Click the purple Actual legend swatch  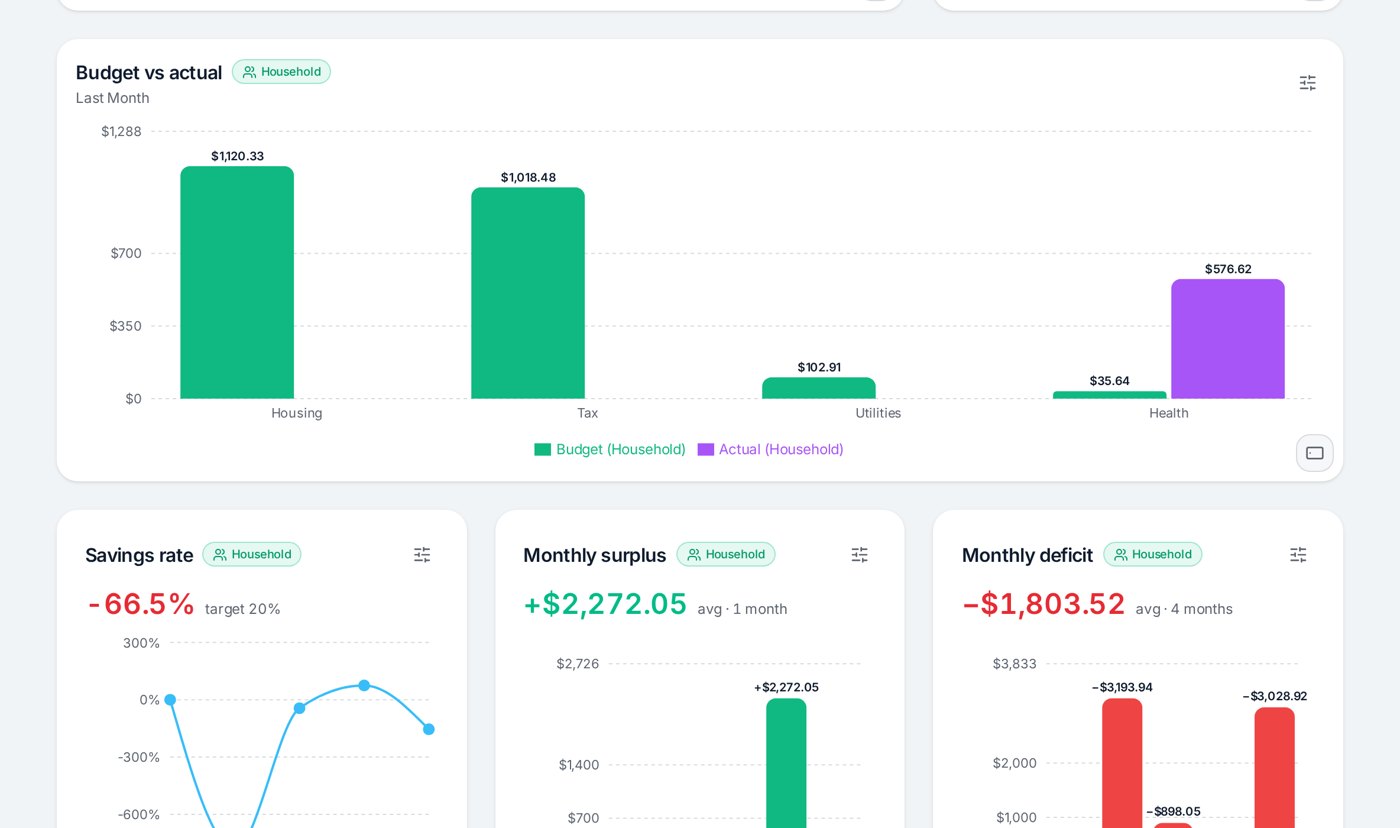tap(705, 449)
